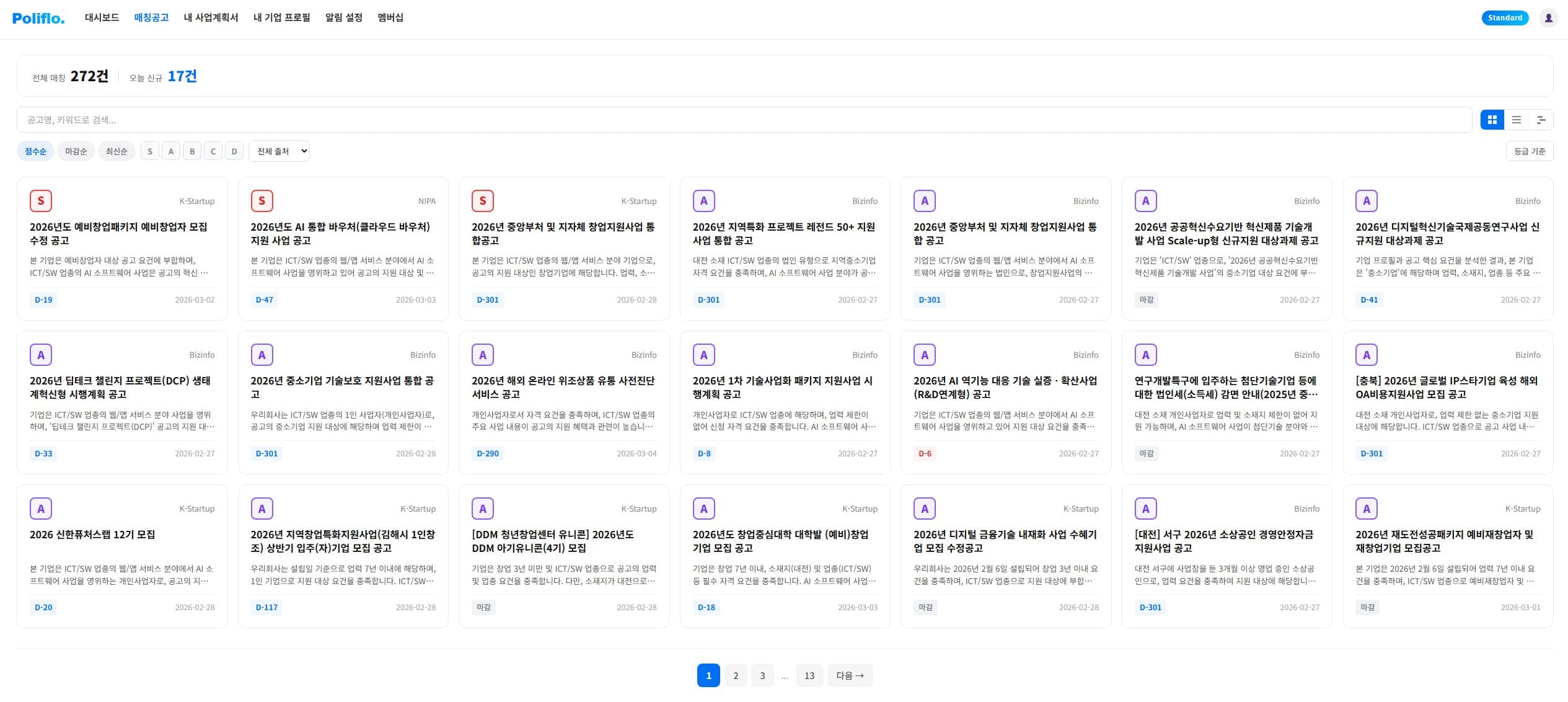This screenshot has height=702, width=1568.
Task: Click the A badge on [대전] 서구 소상공인 card
Action: pyautogui.click(x=1145, y=508)
